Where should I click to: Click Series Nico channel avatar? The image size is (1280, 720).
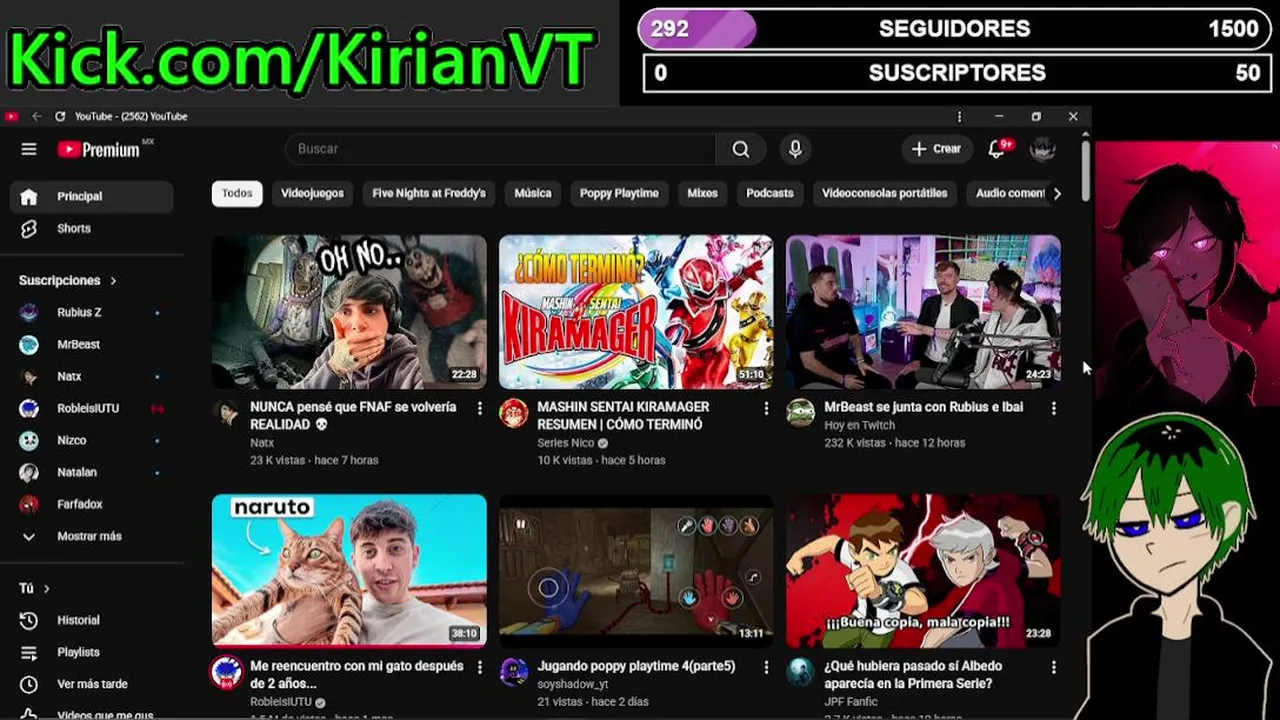pyautogui.click(x=513, y=413)
